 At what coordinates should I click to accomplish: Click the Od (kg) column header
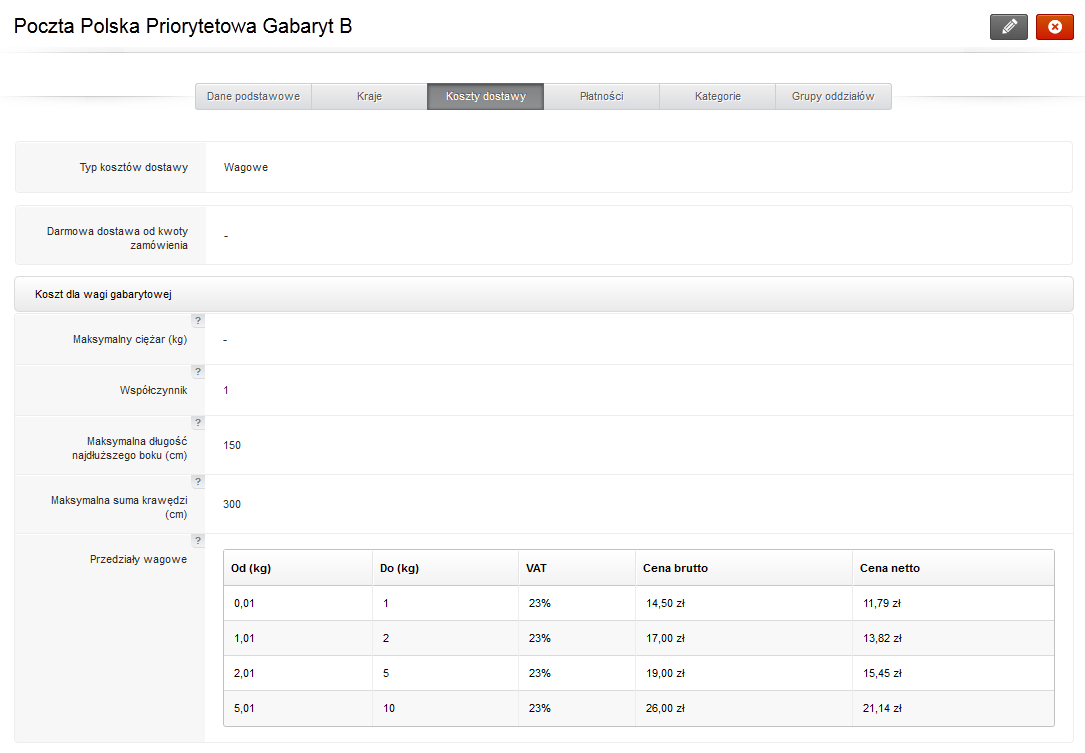[x=298, y=568]
